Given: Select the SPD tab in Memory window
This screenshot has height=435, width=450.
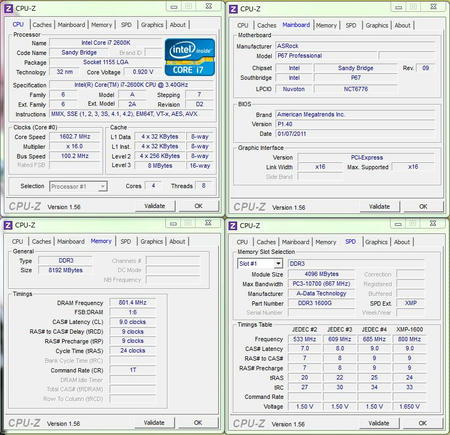Looking at the screenshot, I should (126, 241).
